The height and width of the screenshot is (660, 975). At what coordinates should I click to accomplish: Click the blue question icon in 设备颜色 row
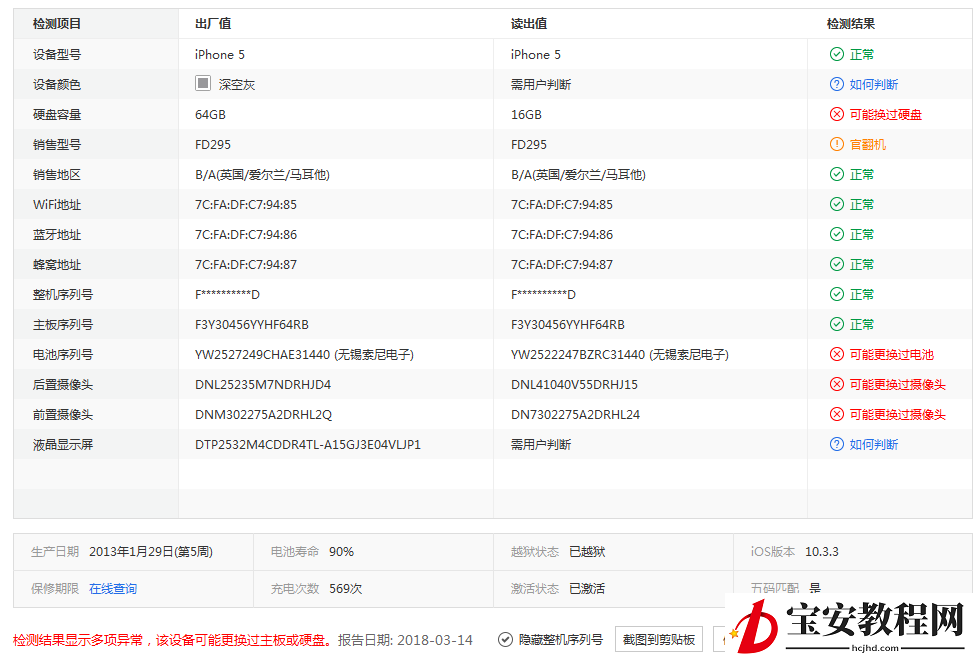click(x=836, y=84)
